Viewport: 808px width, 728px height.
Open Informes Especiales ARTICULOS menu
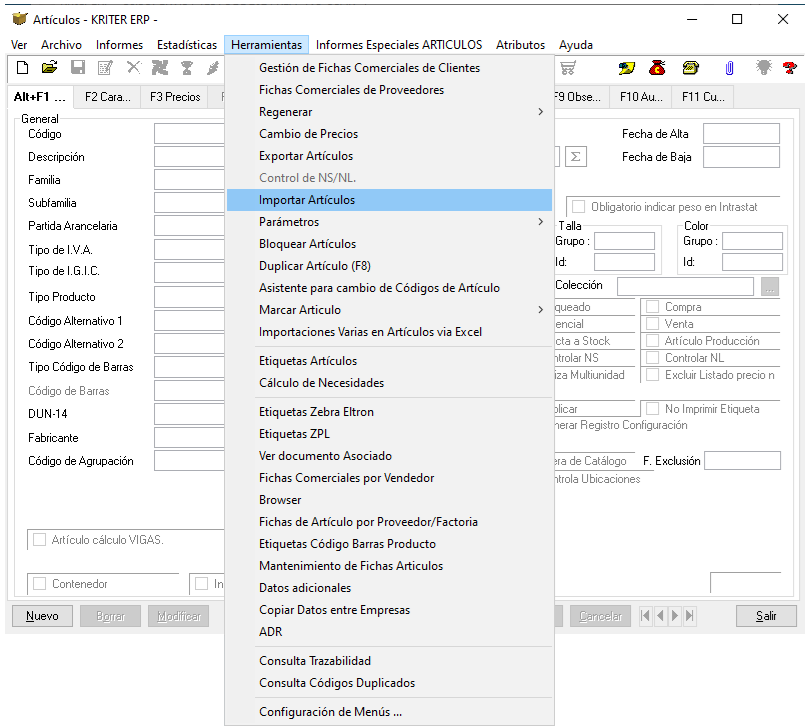(399, 45)
